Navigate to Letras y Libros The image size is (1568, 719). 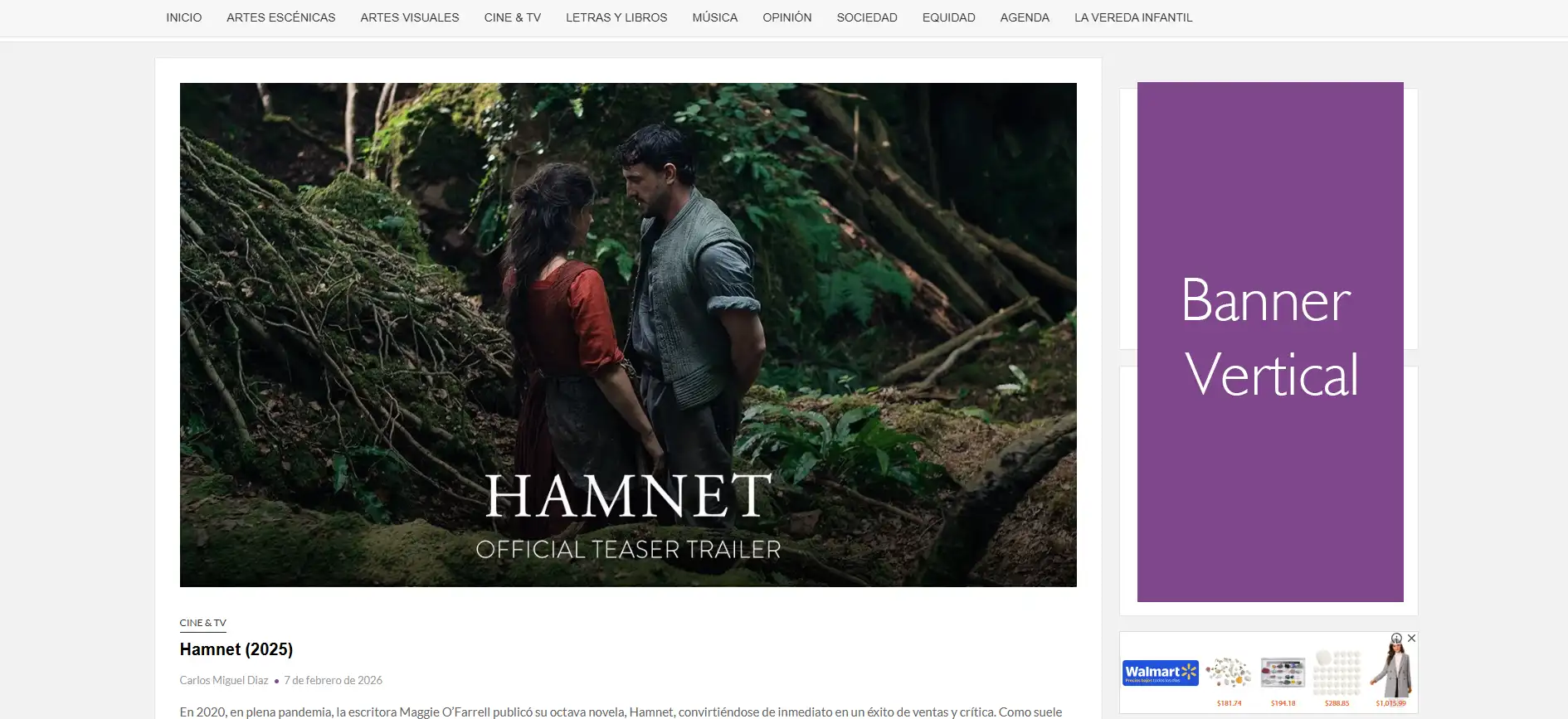point(616,17)
